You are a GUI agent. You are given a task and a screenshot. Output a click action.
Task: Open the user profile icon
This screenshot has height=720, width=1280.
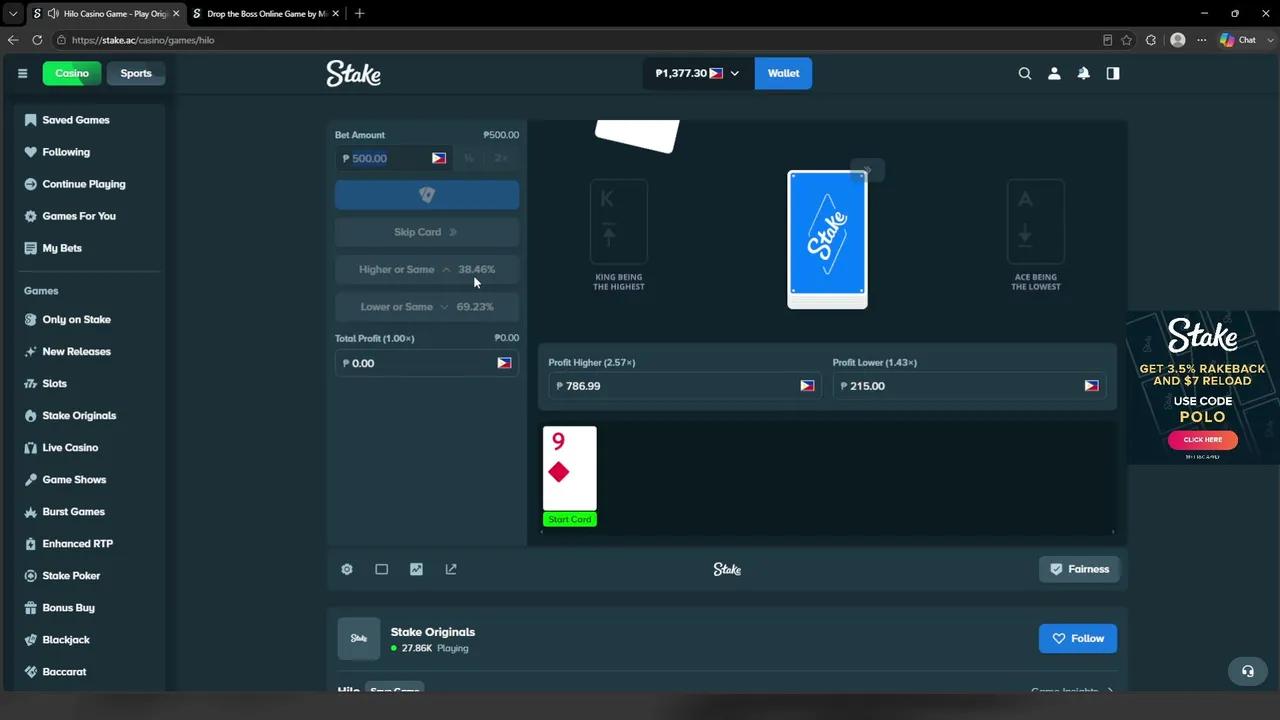[1054, 73]
